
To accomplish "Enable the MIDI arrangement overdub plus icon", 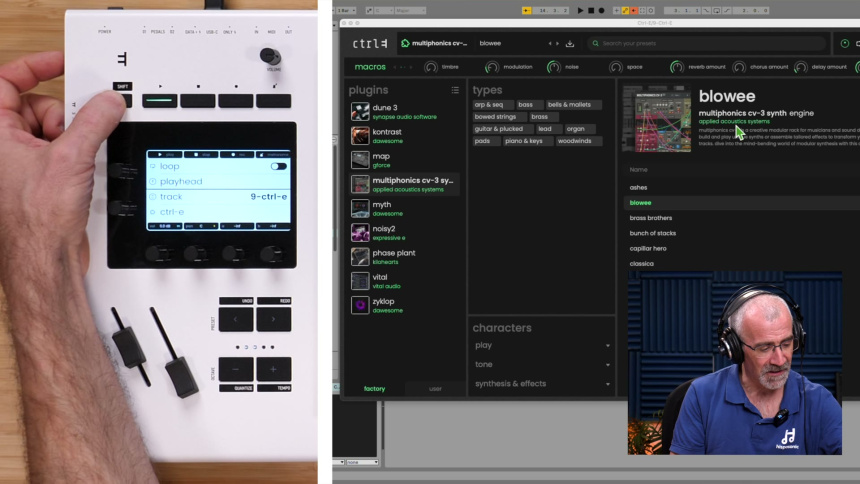I will pos(616,10).
